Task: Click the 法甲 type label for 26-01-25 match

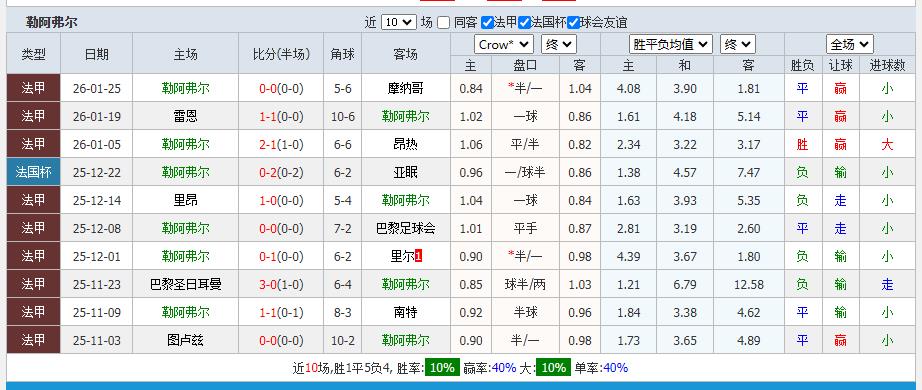Action: pyautogui.click(x=34, y=88)
